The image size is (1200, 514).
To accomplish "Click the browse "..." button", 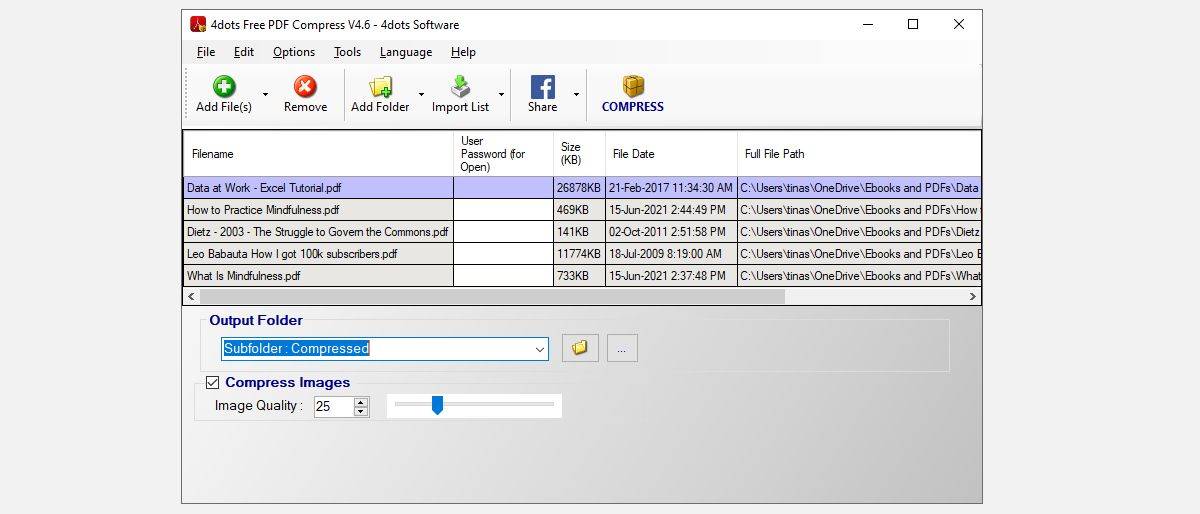I will click(x=621, y=348).
